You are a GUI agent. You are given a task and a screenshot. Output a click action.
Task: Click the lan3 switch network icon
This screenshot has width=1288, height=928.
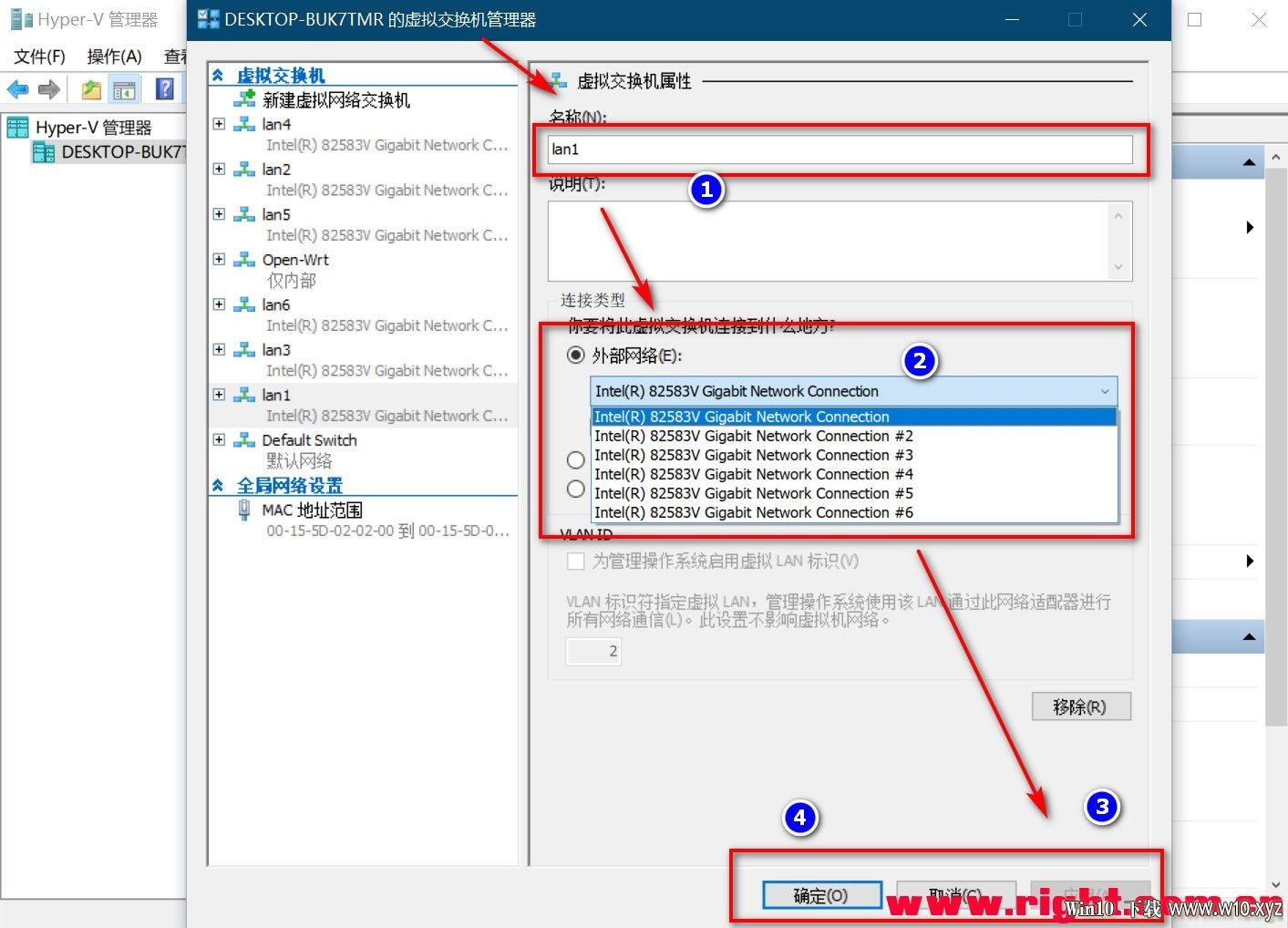(244, 349)
